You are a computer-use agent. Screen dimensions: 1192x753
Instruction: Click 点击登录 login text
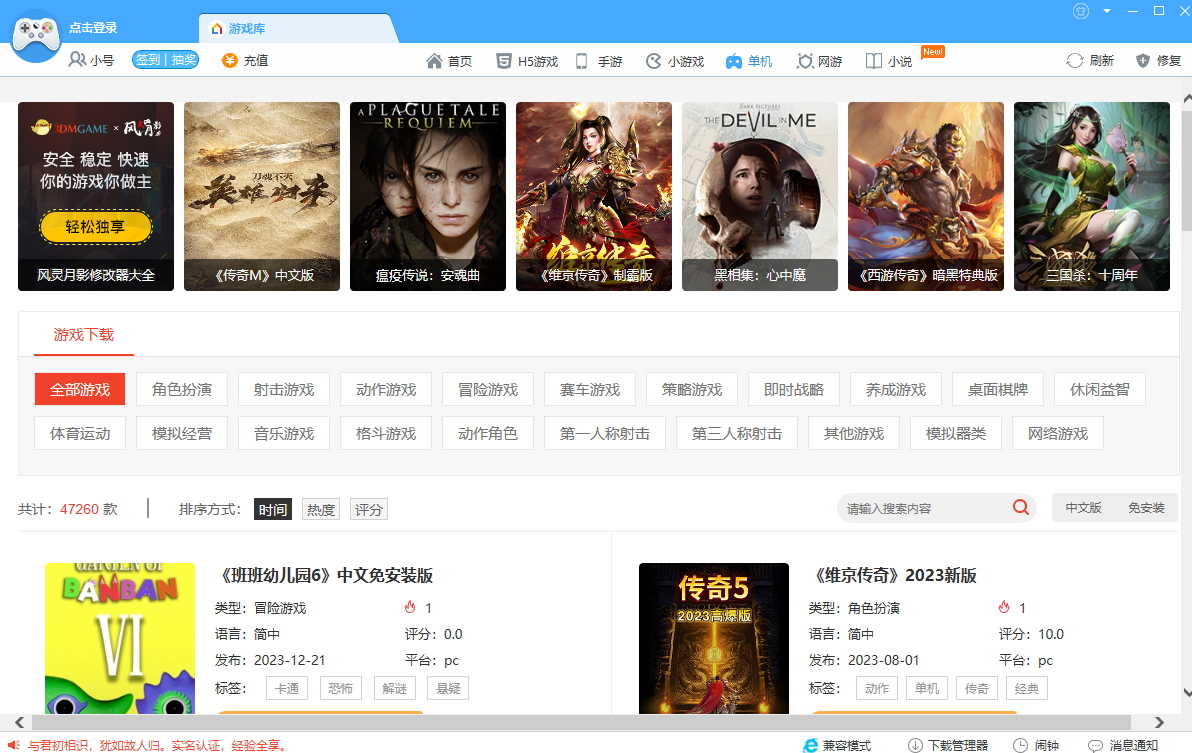(x=93, y=28)
